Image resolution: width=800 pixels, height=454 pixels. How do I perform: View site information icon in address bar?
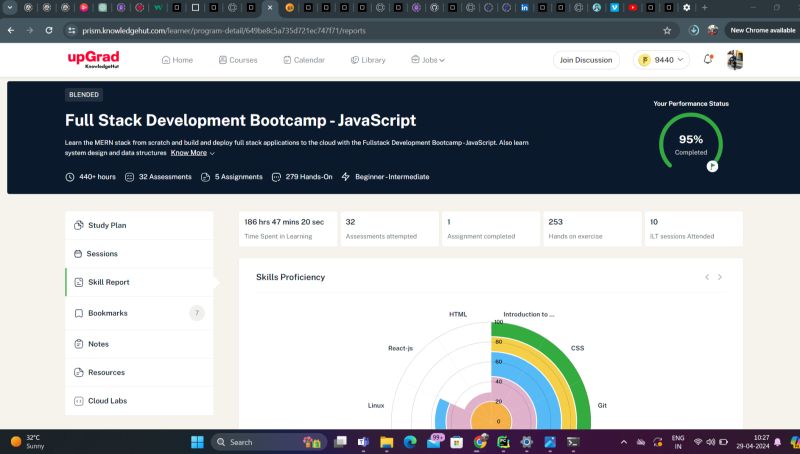click(72, 31)
